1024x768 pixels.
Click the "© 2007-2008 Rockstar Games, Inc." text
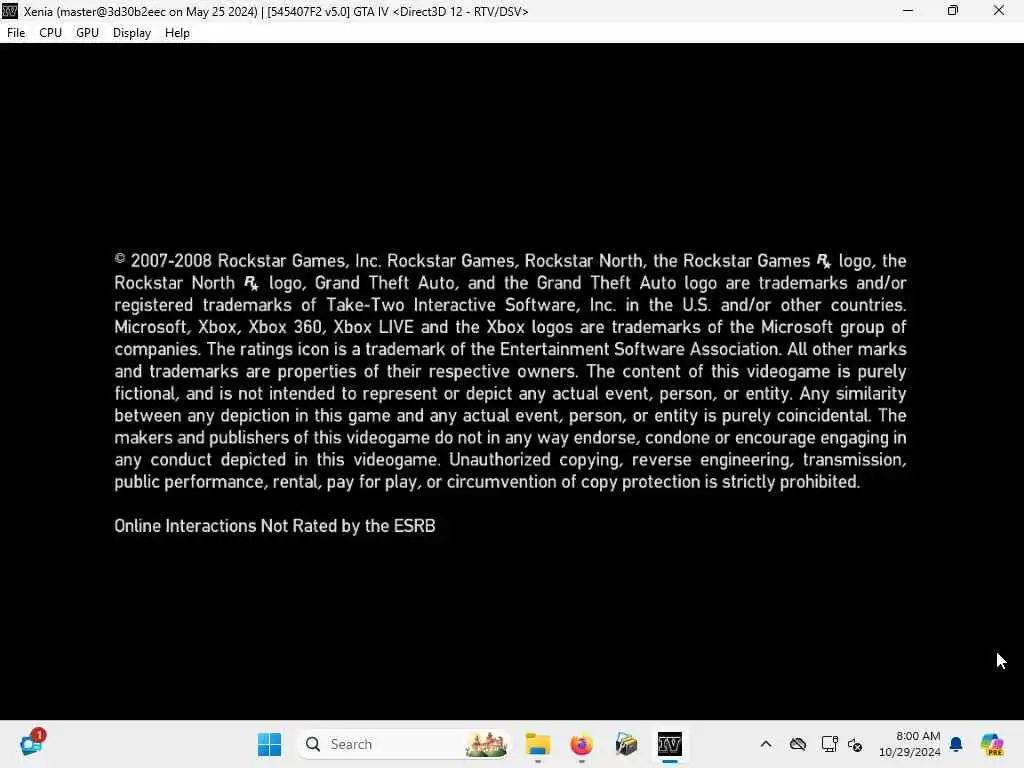pos(248,261)
